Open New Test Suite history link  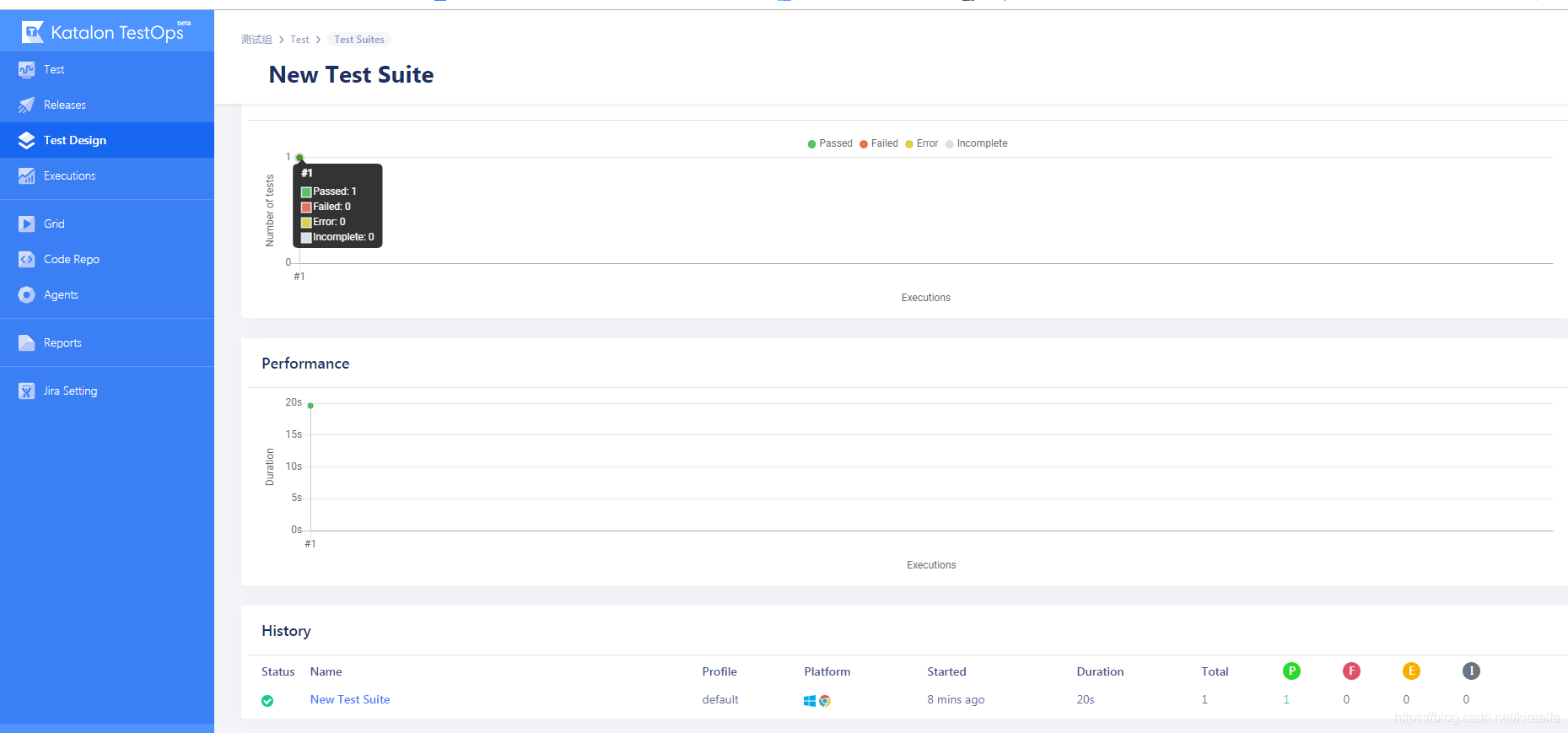350,699
